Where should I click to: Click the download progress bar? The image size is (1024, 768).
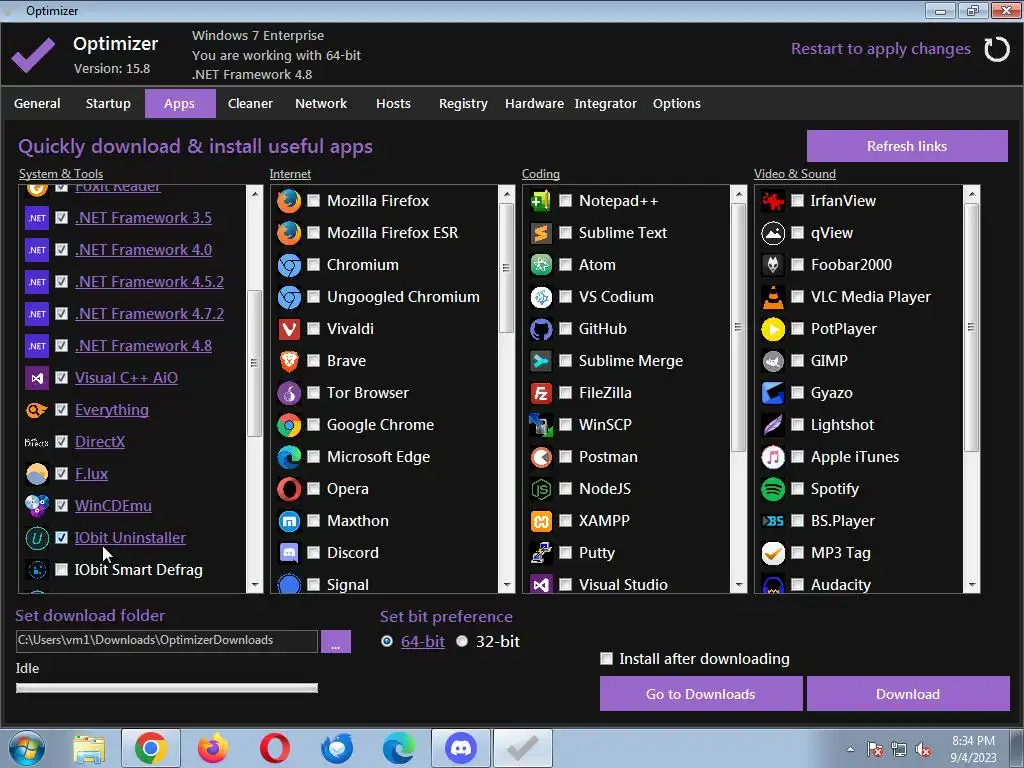(x=167, y=688)
